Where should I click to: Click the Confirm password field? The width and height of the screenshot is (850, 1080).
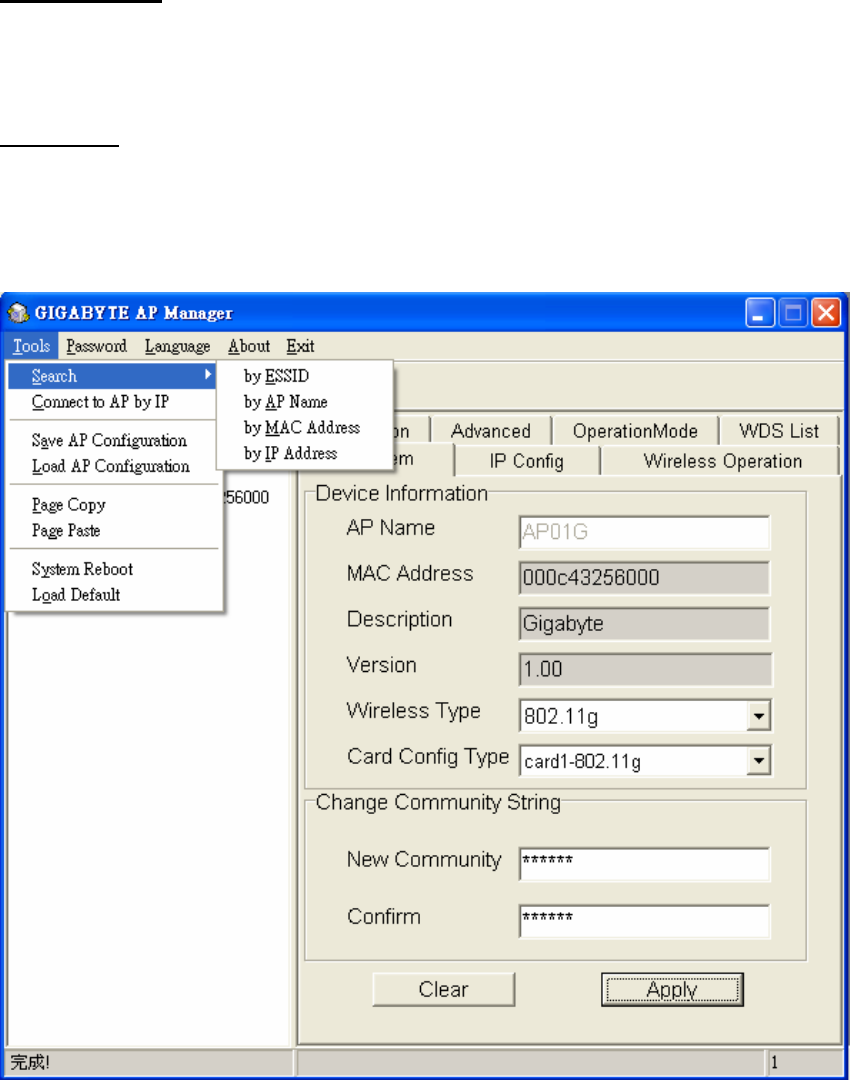click(x=644, y=921)
